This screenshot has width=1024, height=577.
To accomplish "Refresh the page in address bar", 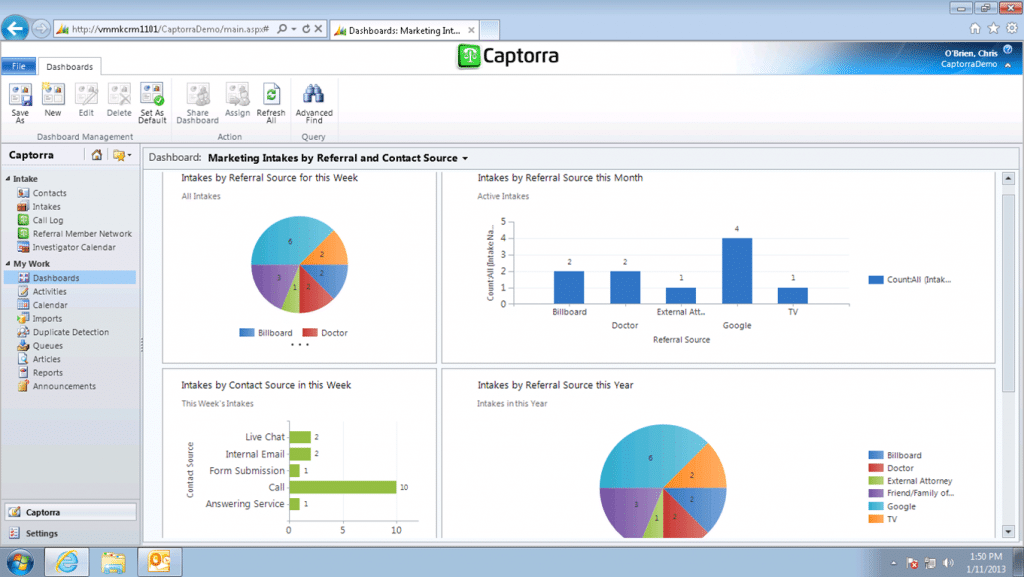I will pyautogui.click(x=306, y=29).
